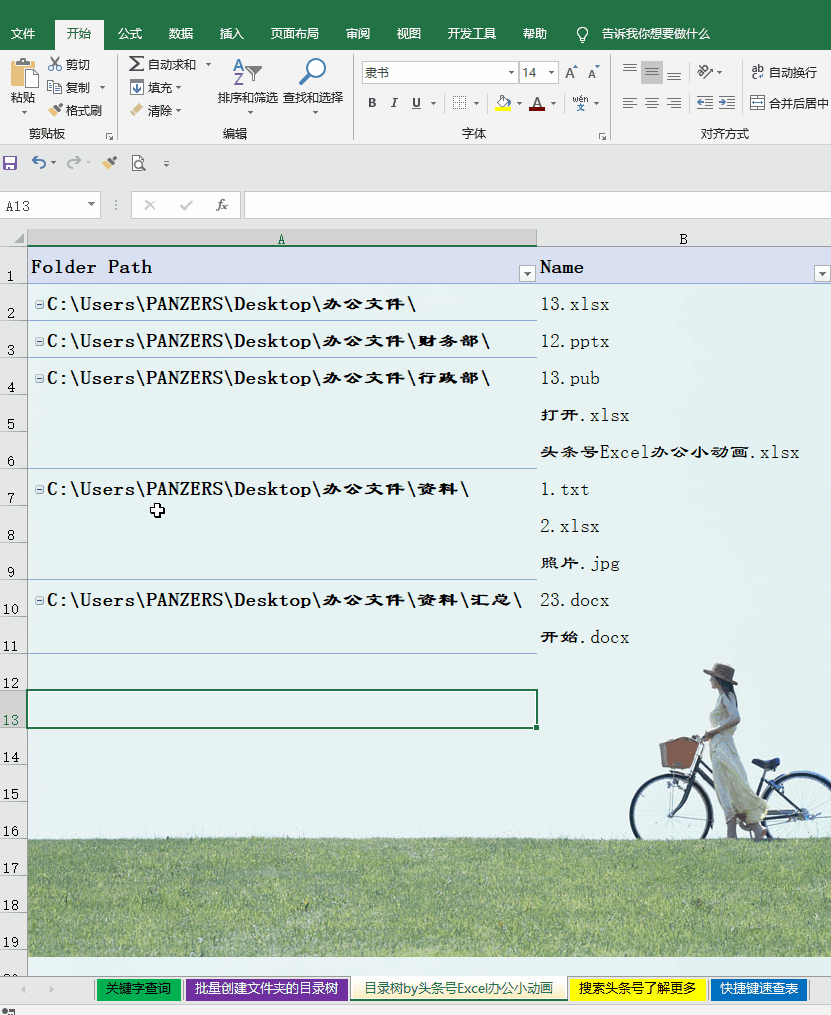This screenshot has width=831, height=1015.
Task: Open the 数据 ribbon tab
Action: 180,33
